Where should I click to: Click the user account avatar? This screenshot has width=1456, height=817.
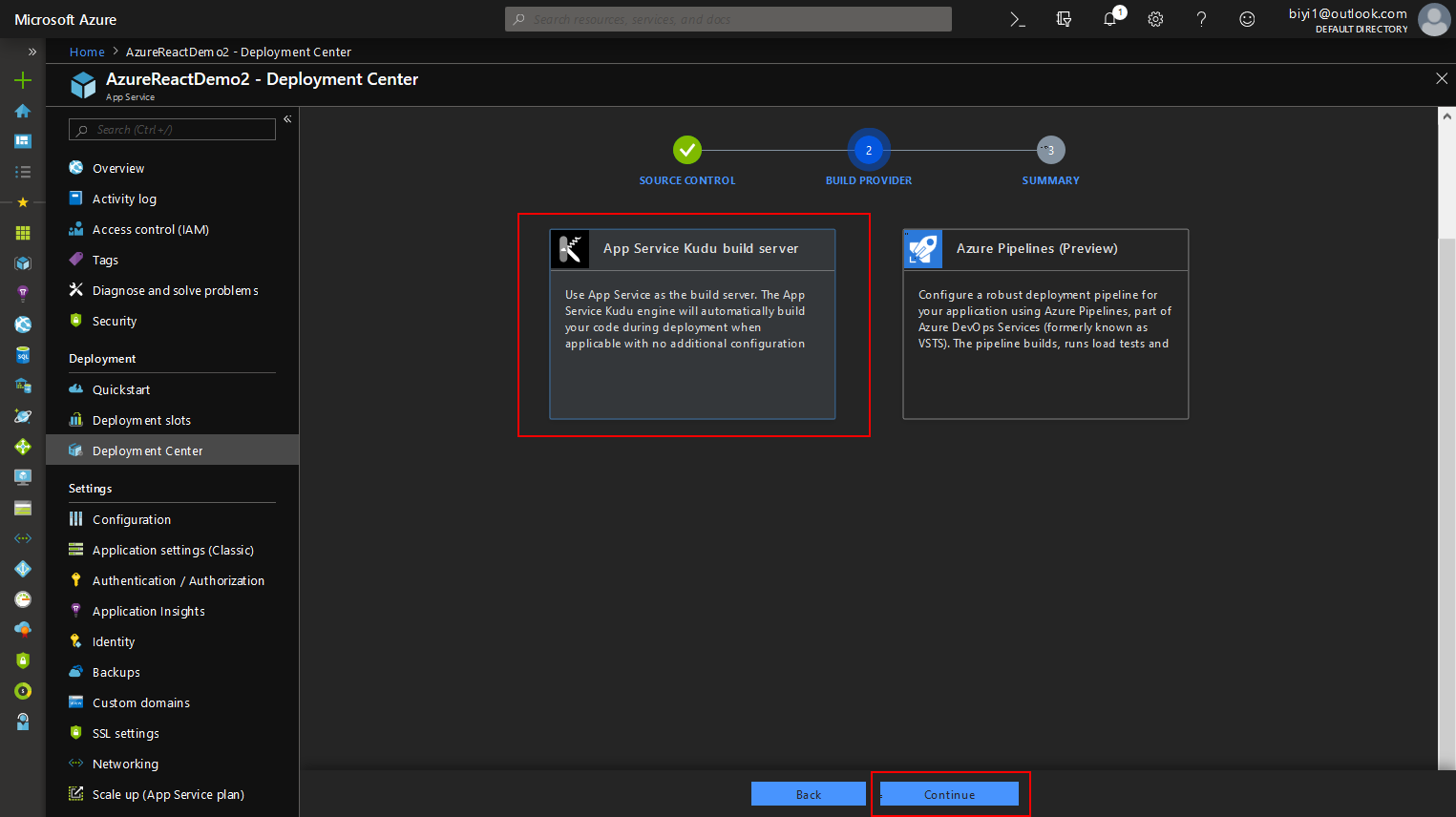pos(1433,19)
